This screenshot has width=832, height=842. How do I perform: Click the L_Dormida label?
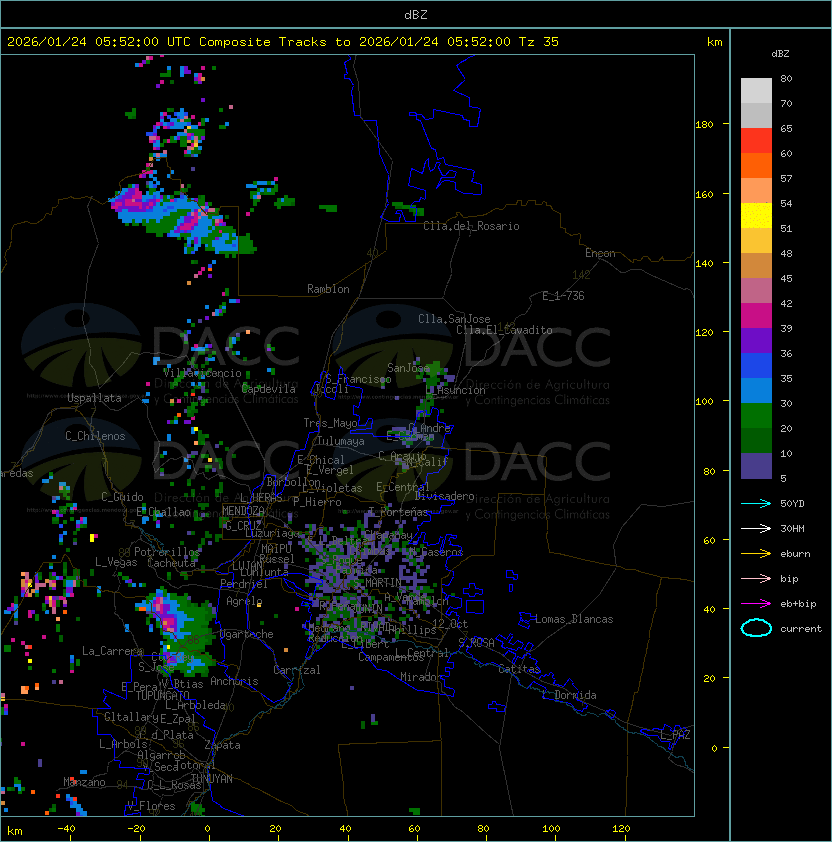569,695
